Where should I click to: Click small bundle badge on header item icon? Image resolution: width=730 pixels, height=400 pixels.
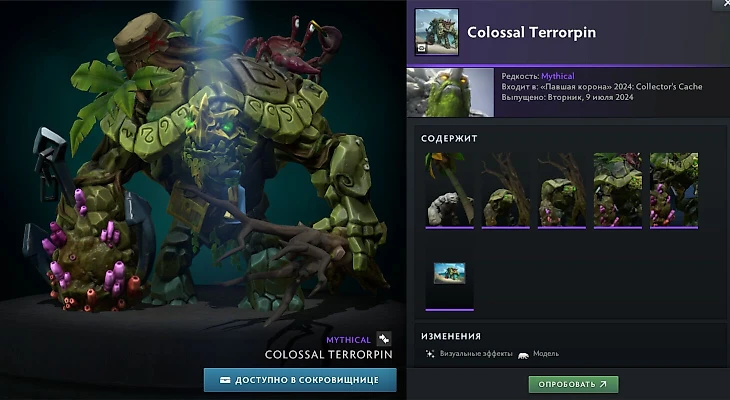point(421,47)
